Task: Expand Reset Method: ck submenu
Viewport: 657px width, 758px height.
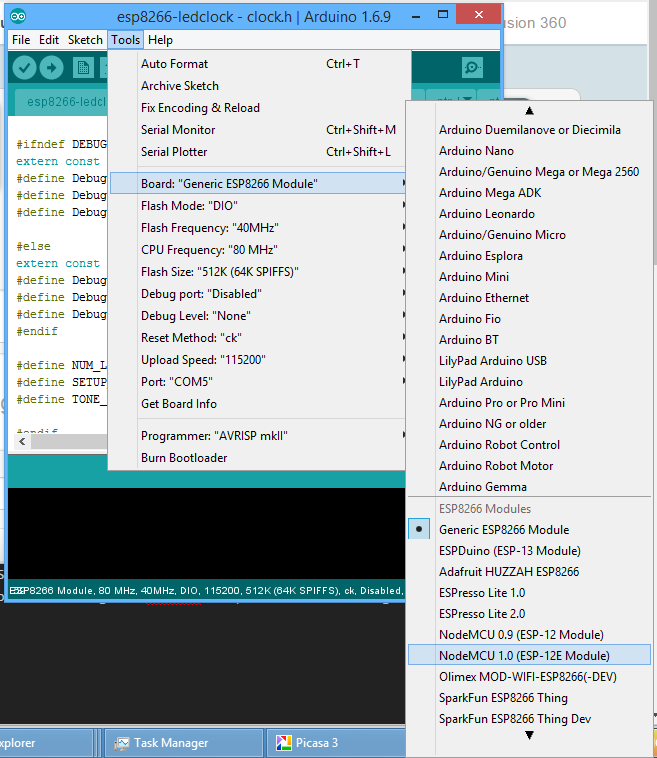Action: (x=258, y=338)
